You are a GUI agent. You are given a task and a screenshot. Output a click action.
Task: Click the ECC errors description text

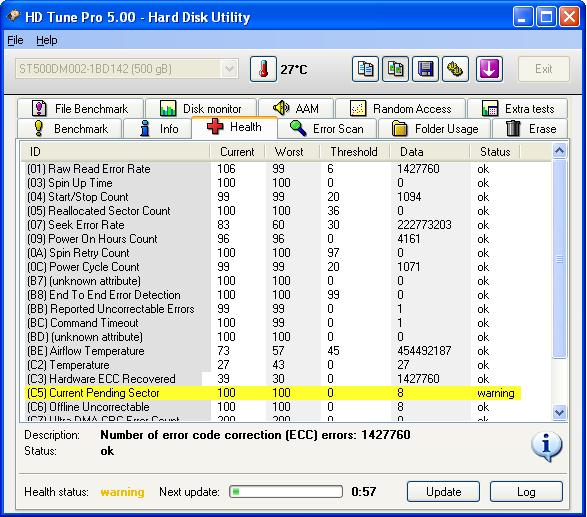255,435
